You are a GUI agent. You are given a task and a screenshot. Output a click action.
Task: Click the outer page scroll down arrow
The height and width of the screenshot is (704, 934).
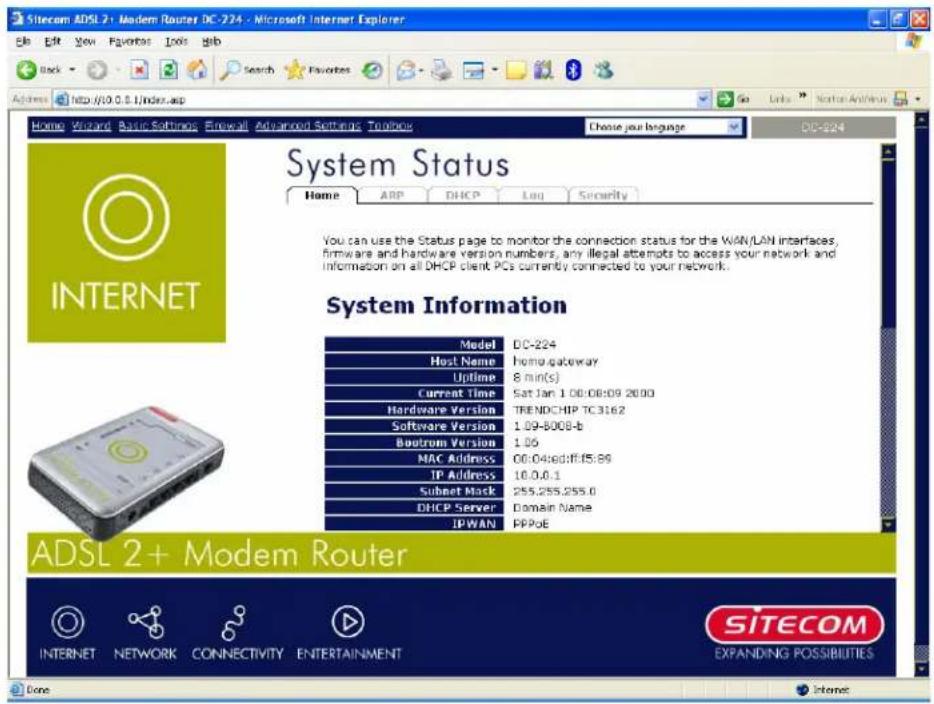(921, 668)
